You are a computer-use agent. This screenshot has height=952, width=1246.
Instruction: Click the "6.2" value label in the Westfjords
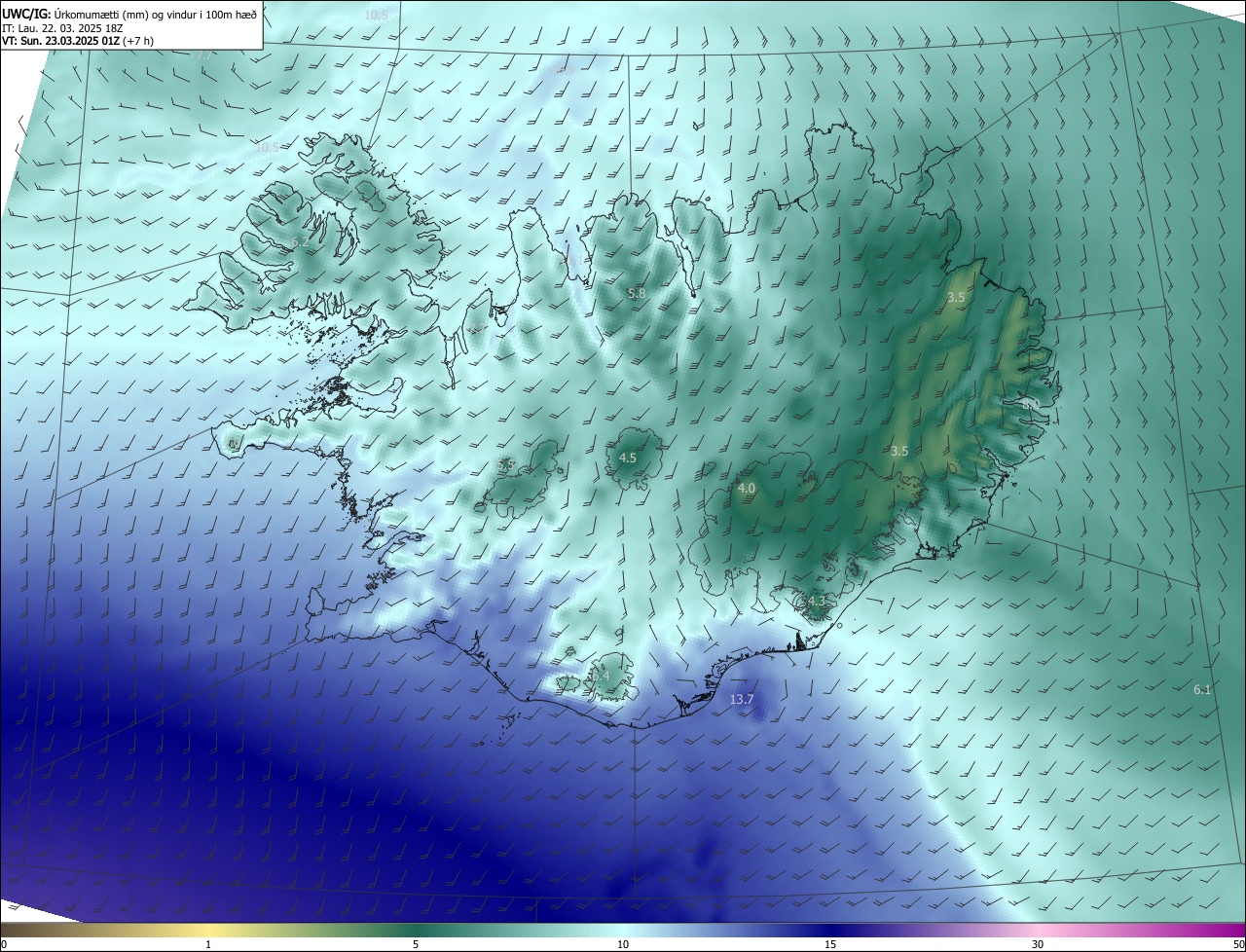(x=300, y=241)
